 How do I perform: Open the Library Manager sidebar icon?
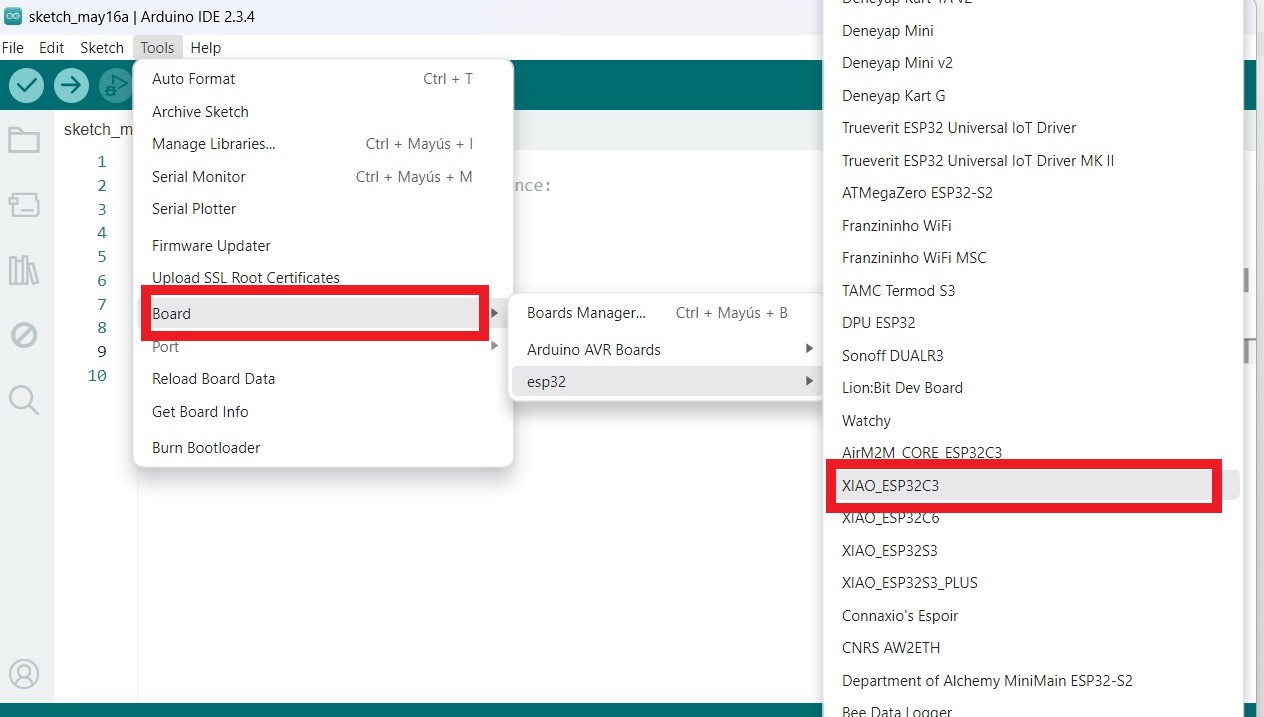[x=24, y=270]
